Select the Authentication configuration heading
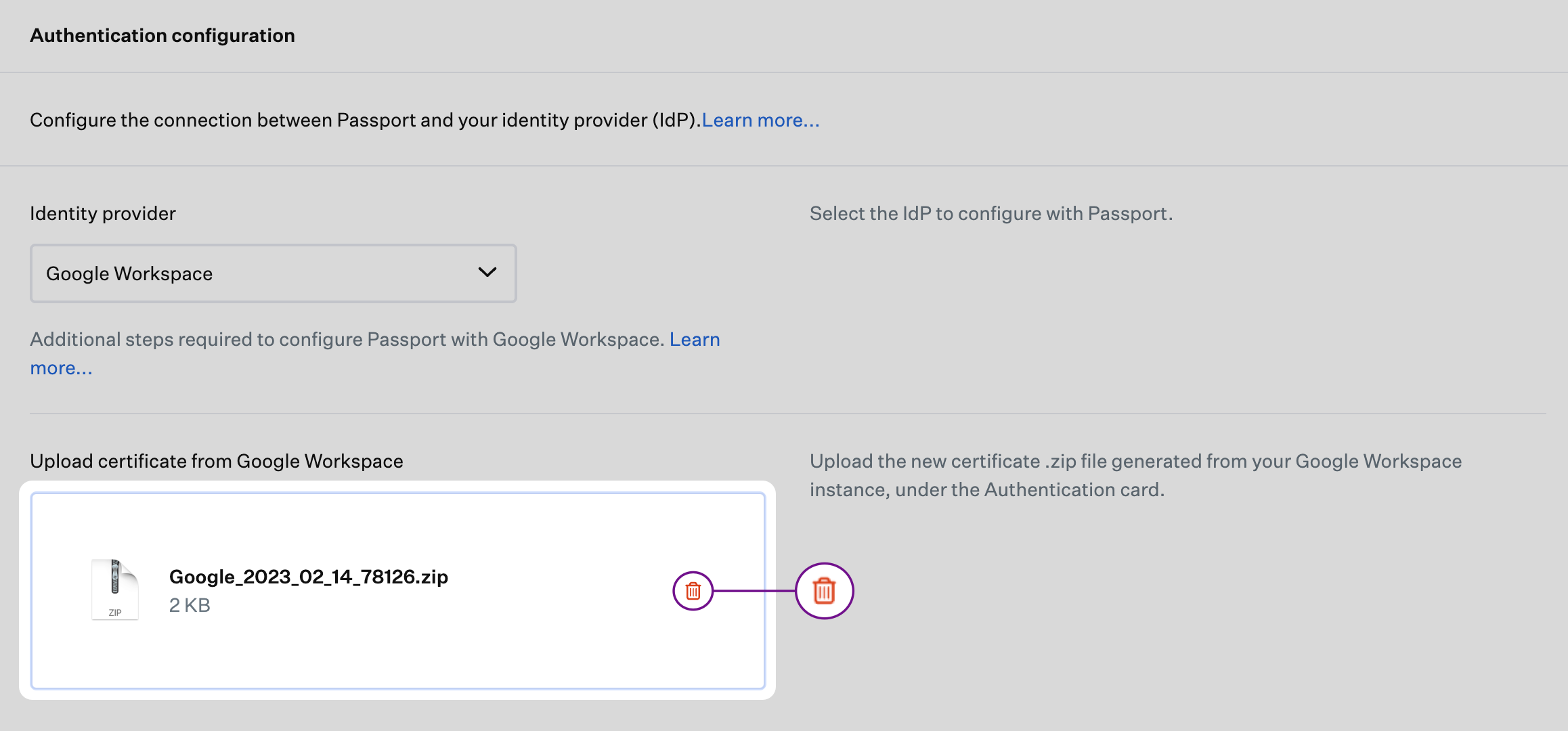 pos(162,35)
